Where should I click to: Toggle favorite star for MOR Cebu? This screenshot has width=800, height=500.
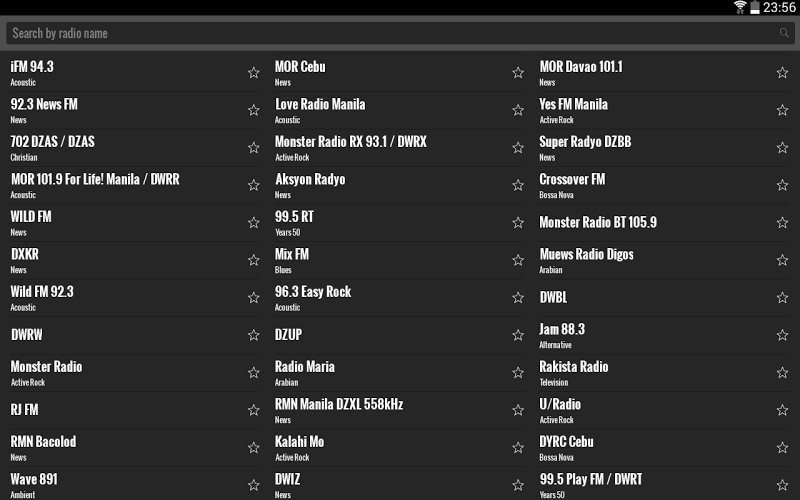coord(518,73)
